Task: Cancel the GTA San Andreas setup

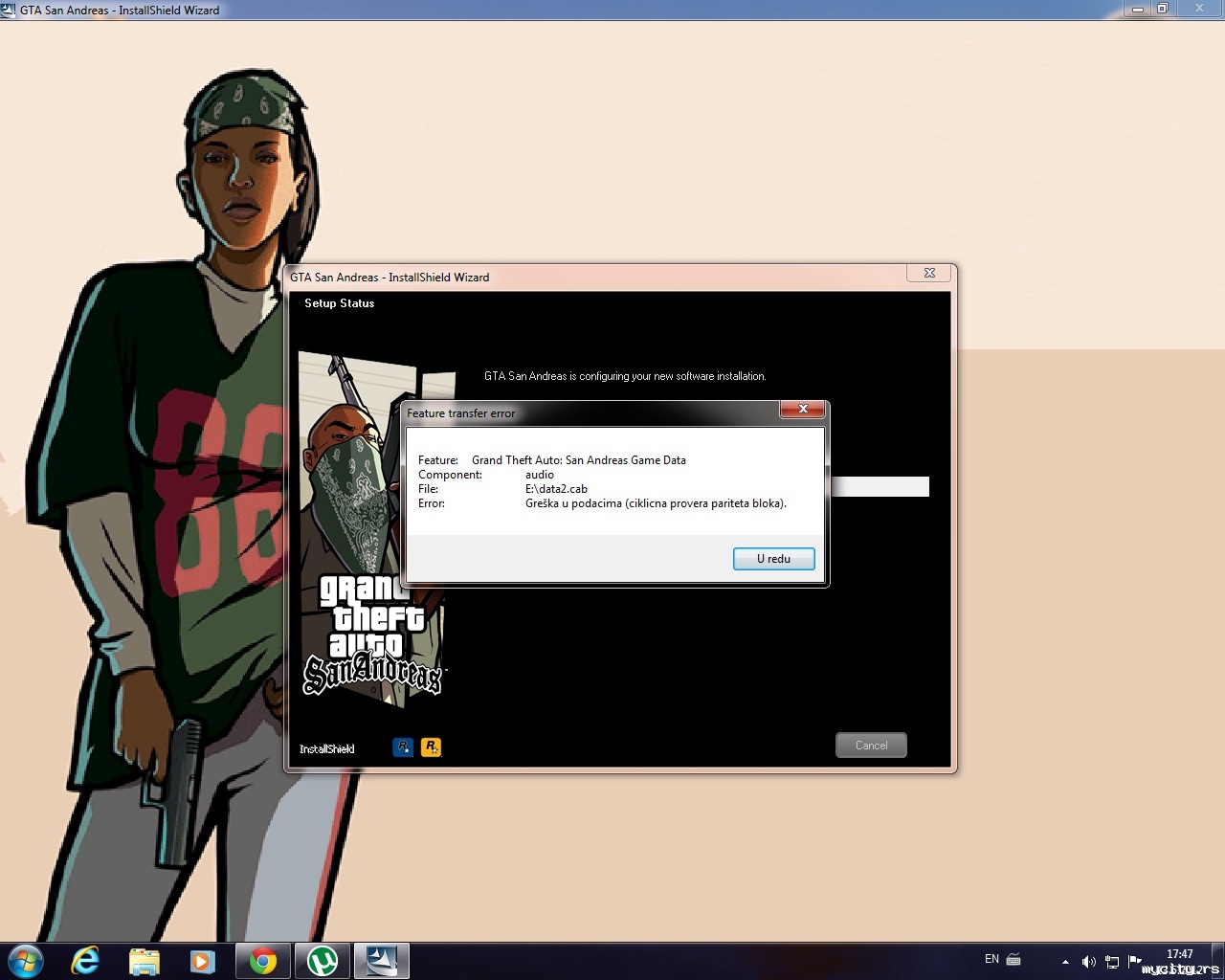Action: (871, 746)
